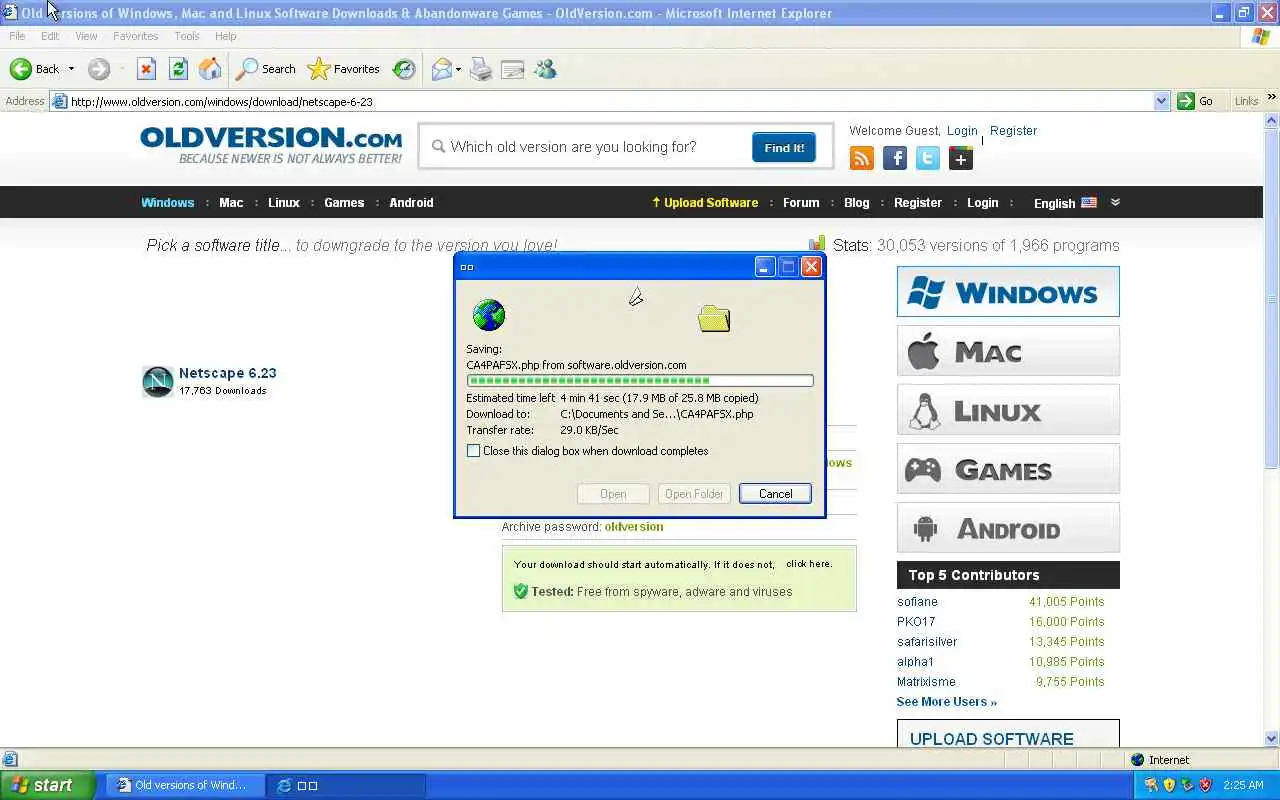1280x800 pixels.
Task: Click the URL address field
Action: point(611,101)
